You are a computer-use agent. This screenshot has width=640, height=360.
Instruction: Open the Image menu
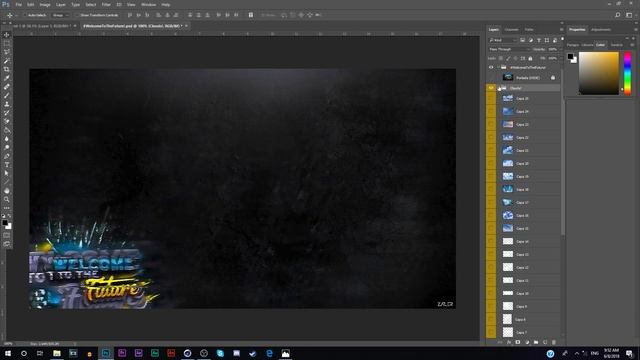pos(45,4)
